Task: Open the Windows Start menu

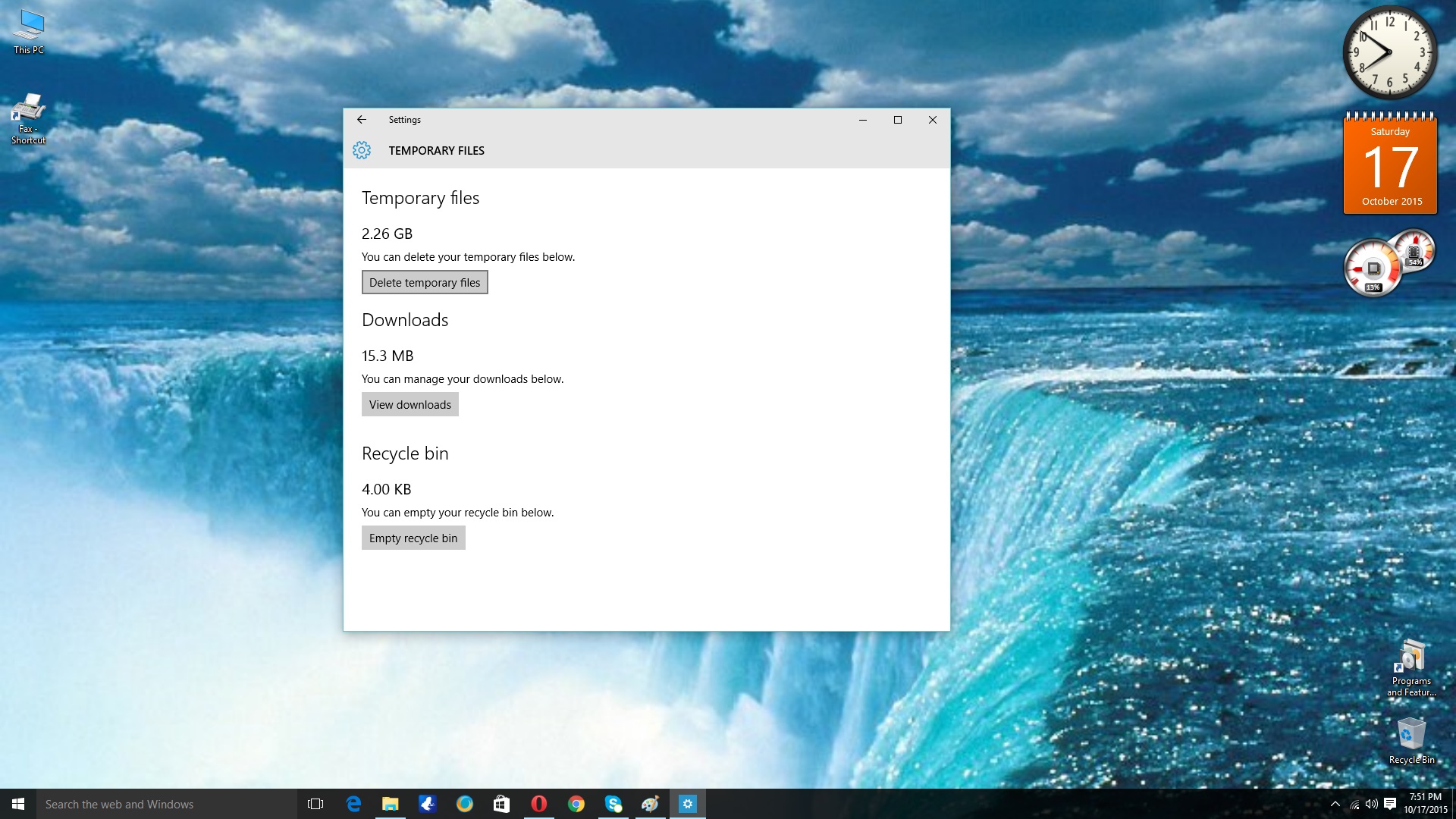Action: (x=18, y=804)
